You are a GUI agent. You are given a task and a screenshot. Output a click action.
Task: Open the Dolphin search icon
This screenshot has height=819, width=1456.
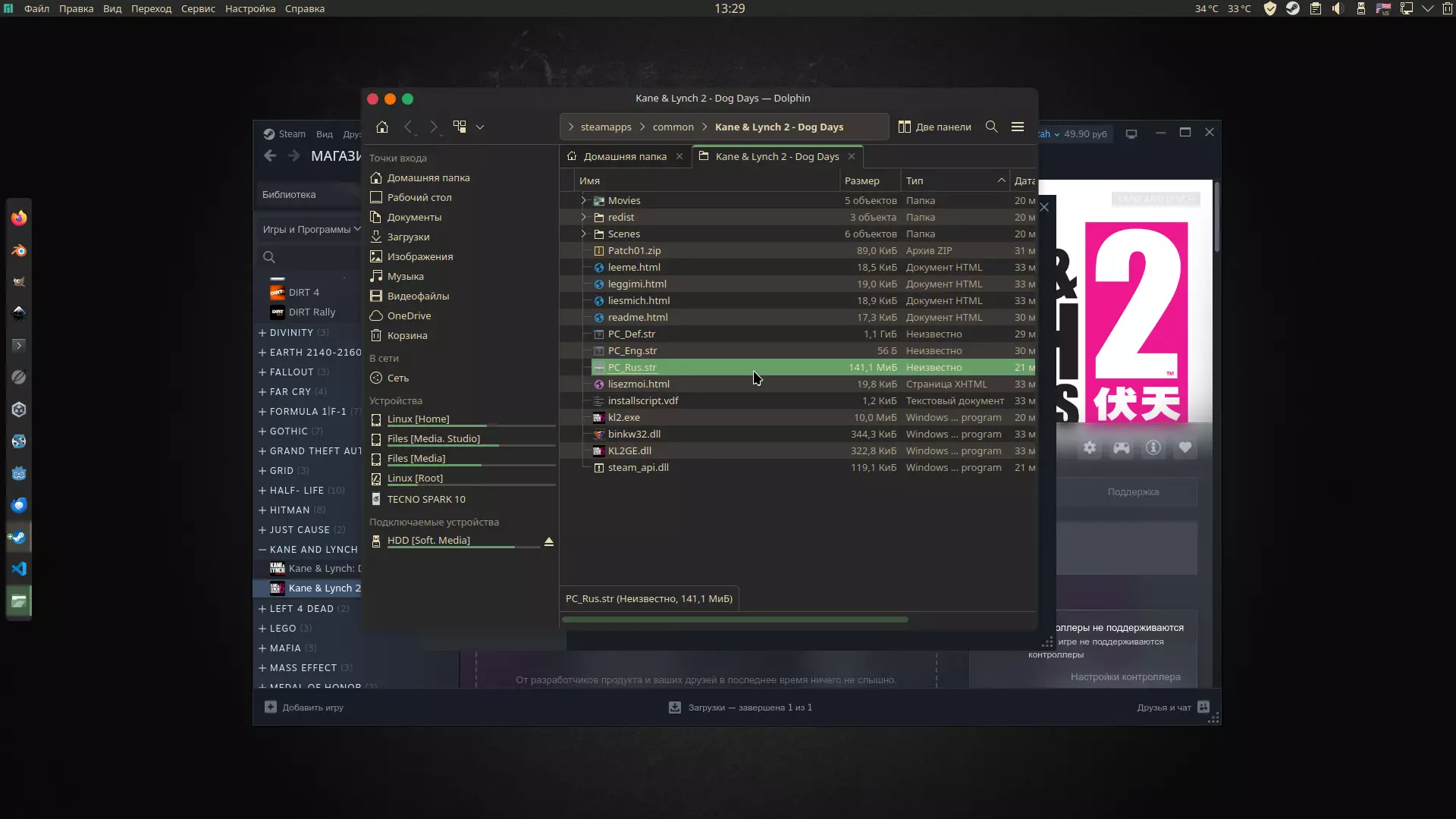[991, 127]
